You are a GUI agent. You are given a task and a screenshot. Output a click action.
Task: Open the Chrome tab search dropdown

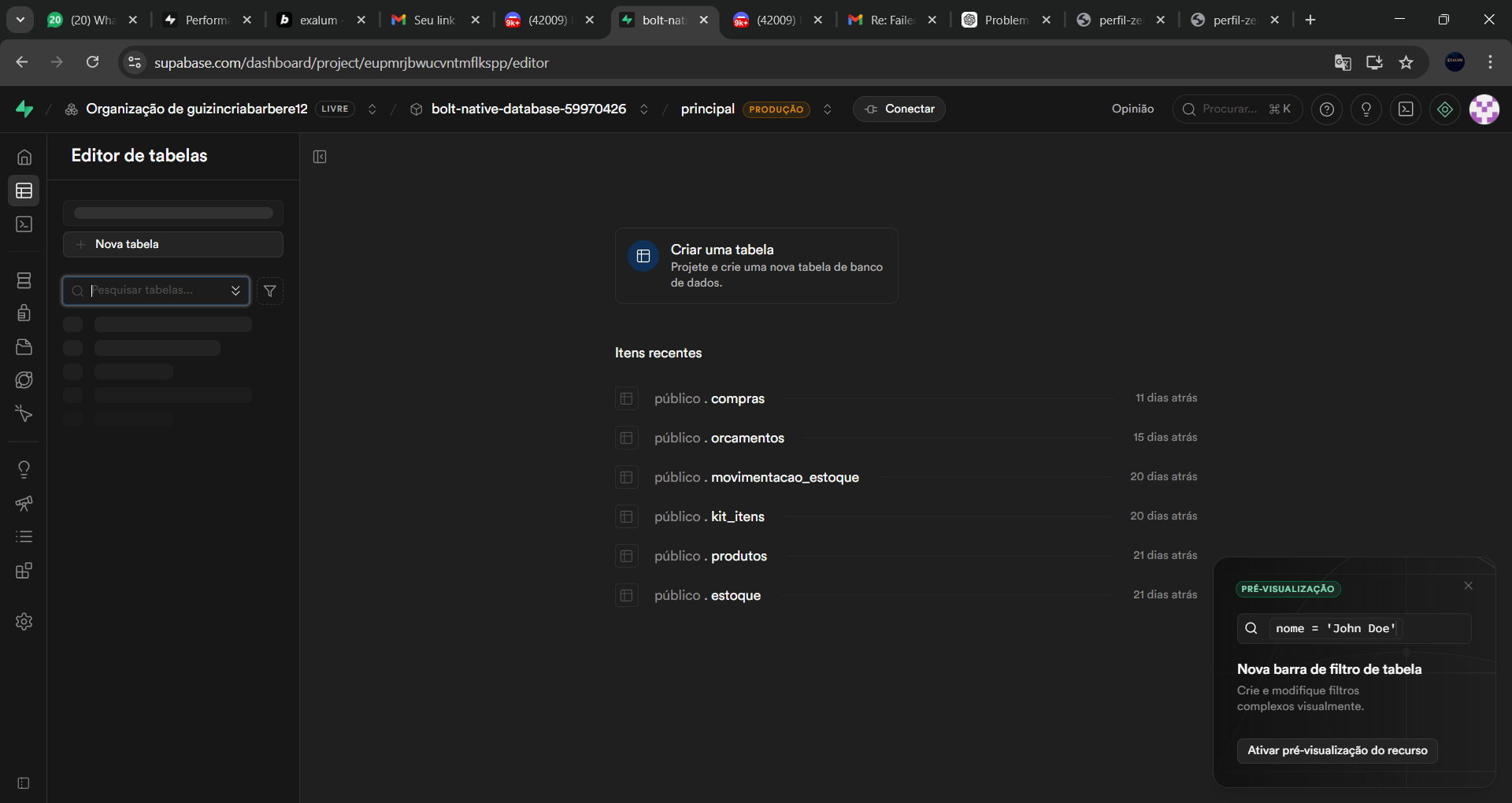coord(20,20)
